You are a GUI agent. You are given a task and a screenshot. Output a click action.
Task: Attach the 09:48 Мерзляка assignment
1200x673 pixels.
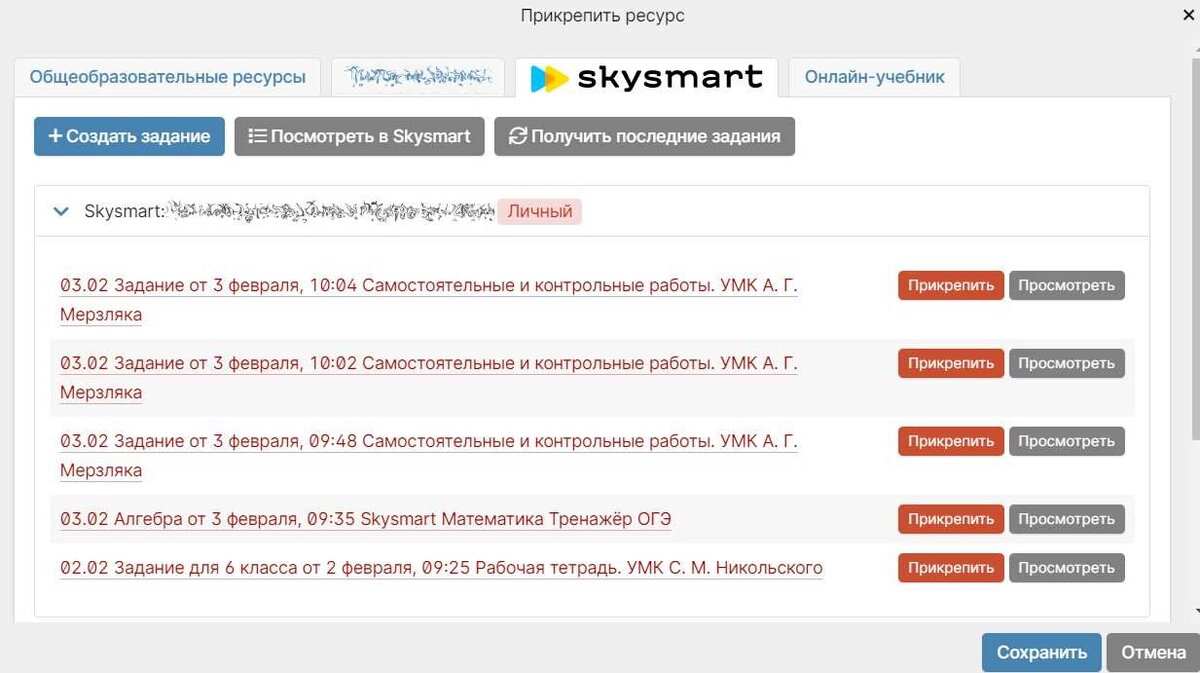pyautogui.click(x=951, y=441)
